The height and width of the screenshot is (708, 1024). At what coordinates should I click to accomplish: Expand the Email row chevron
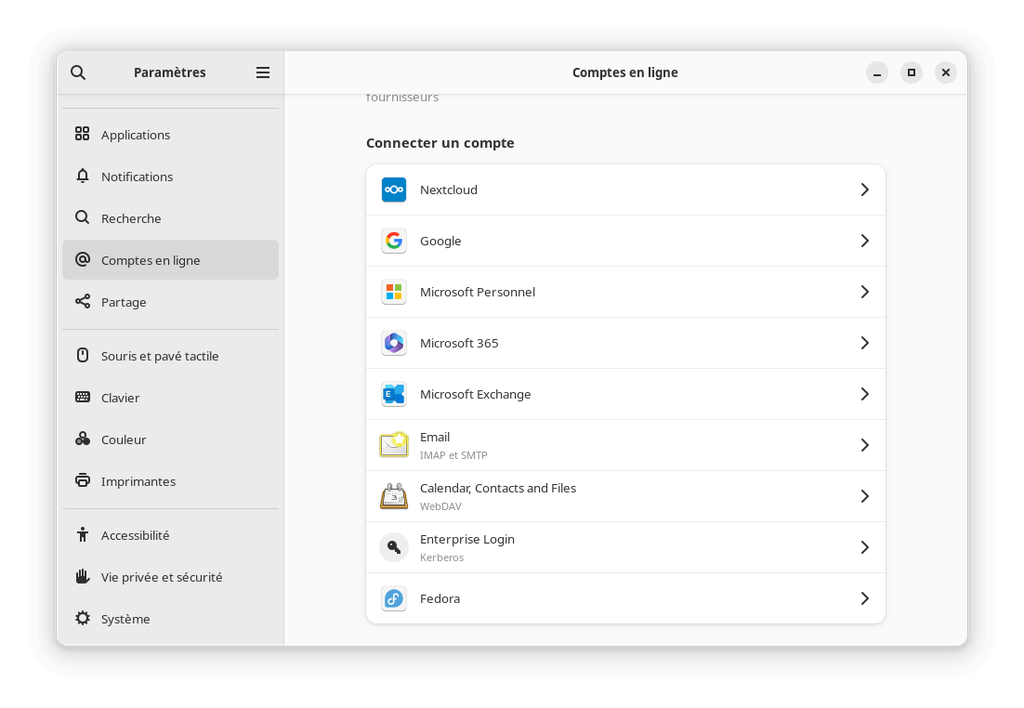click(865, 445)
